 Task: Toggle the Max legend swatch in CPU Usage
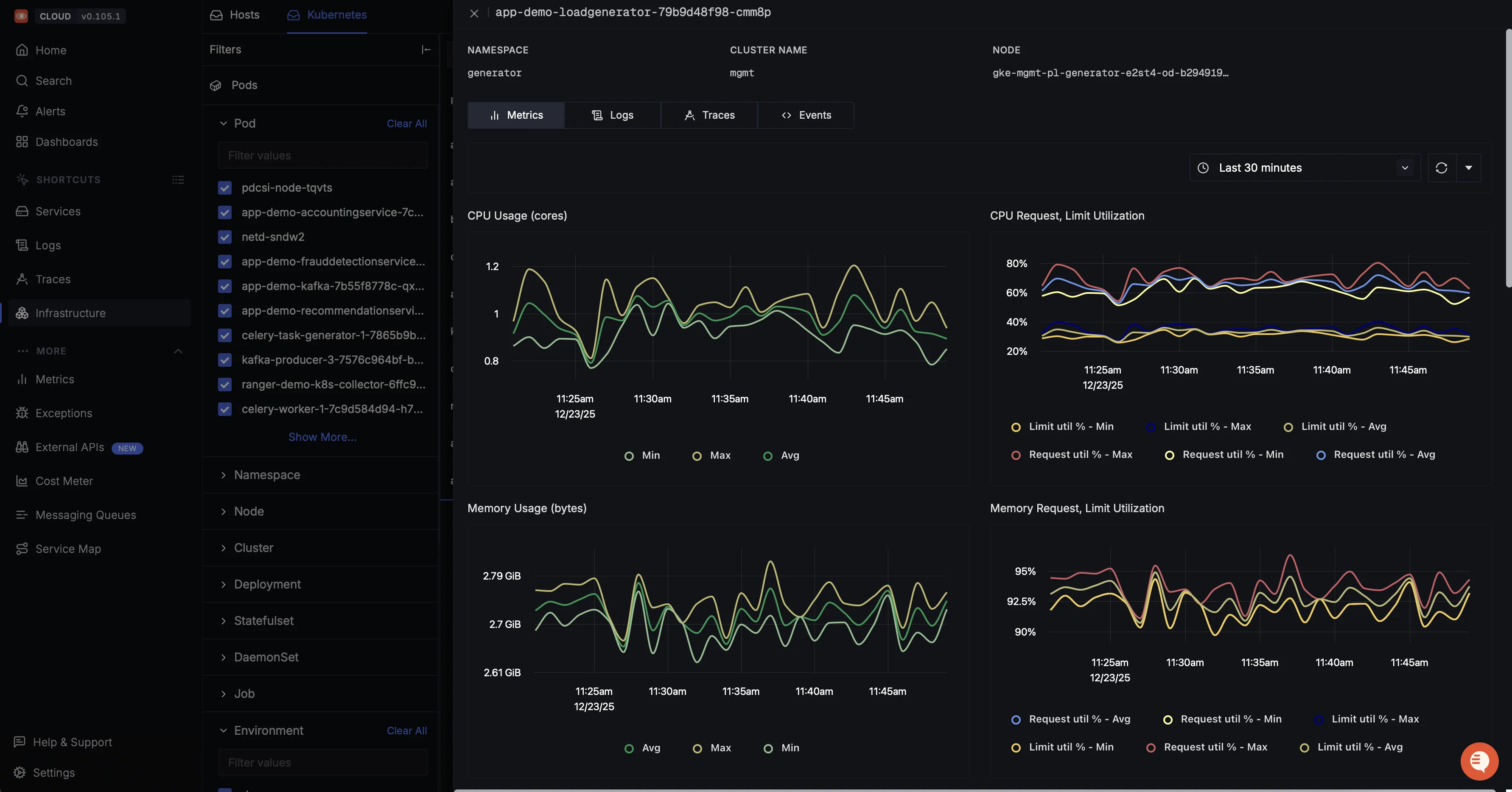[697, 456]
